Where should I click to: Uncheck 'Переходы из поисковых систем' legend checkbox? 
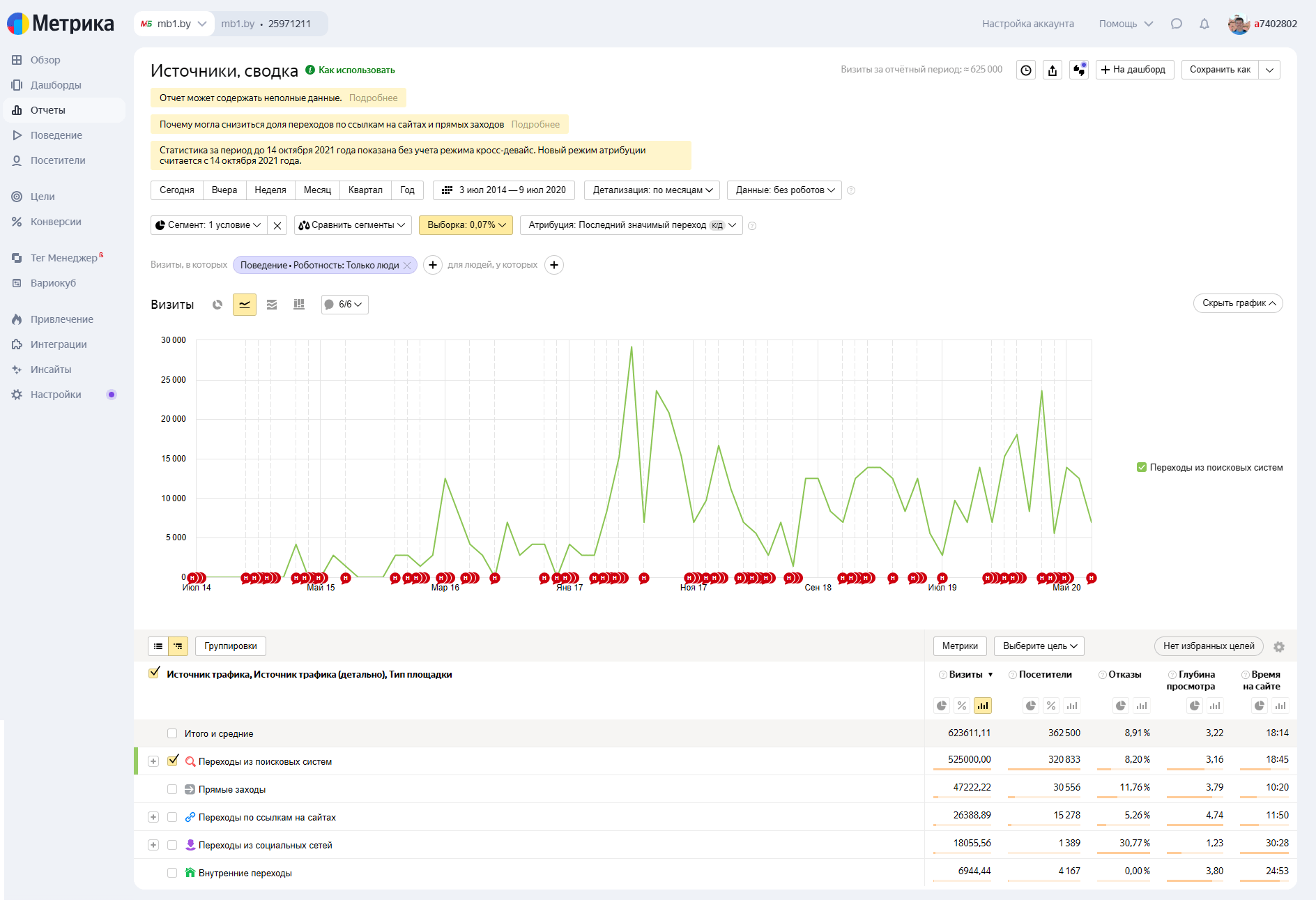click(1142, 467)
